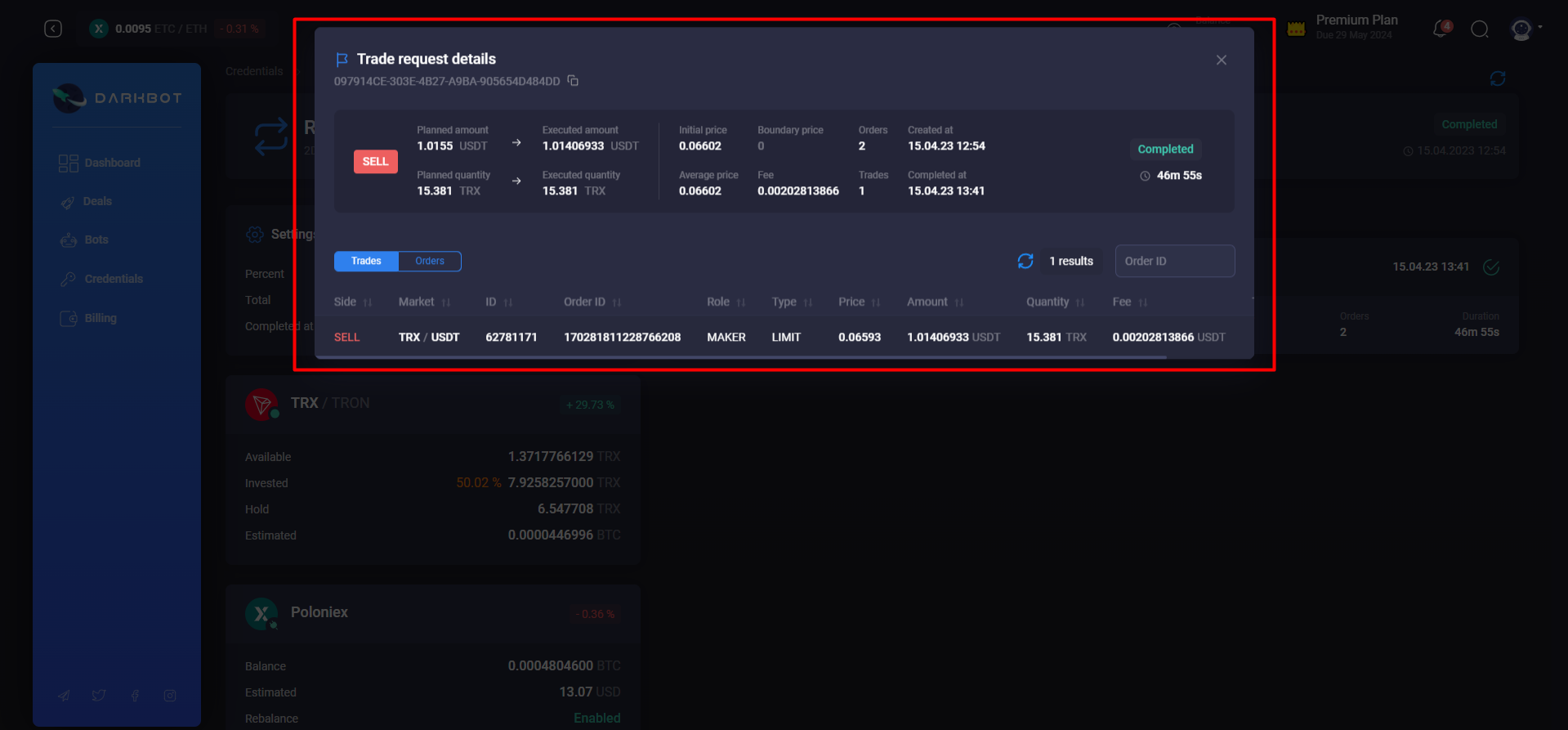Sort table by Type column

coord(793,302)
